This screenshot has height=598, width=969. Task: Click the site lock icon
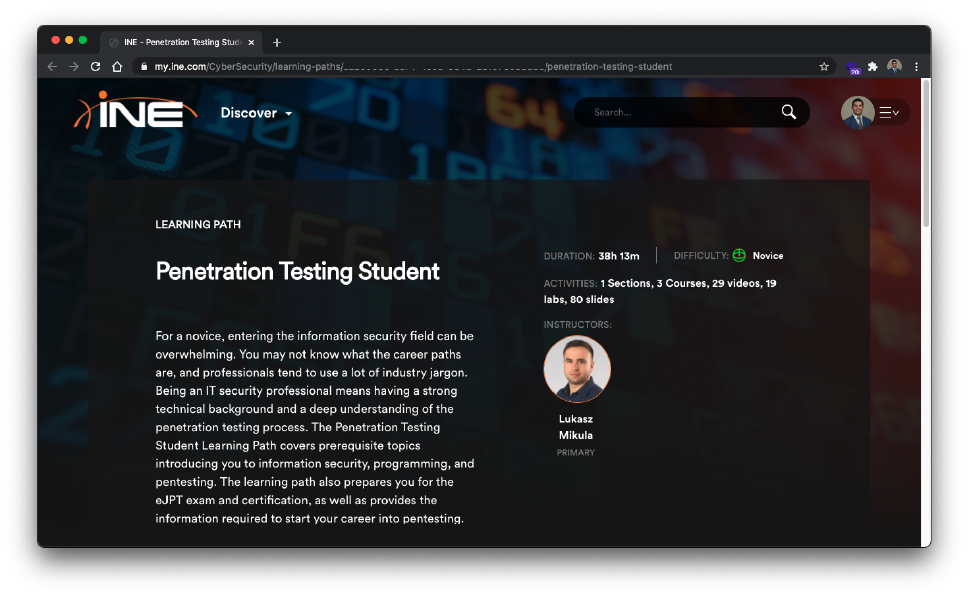144,67
